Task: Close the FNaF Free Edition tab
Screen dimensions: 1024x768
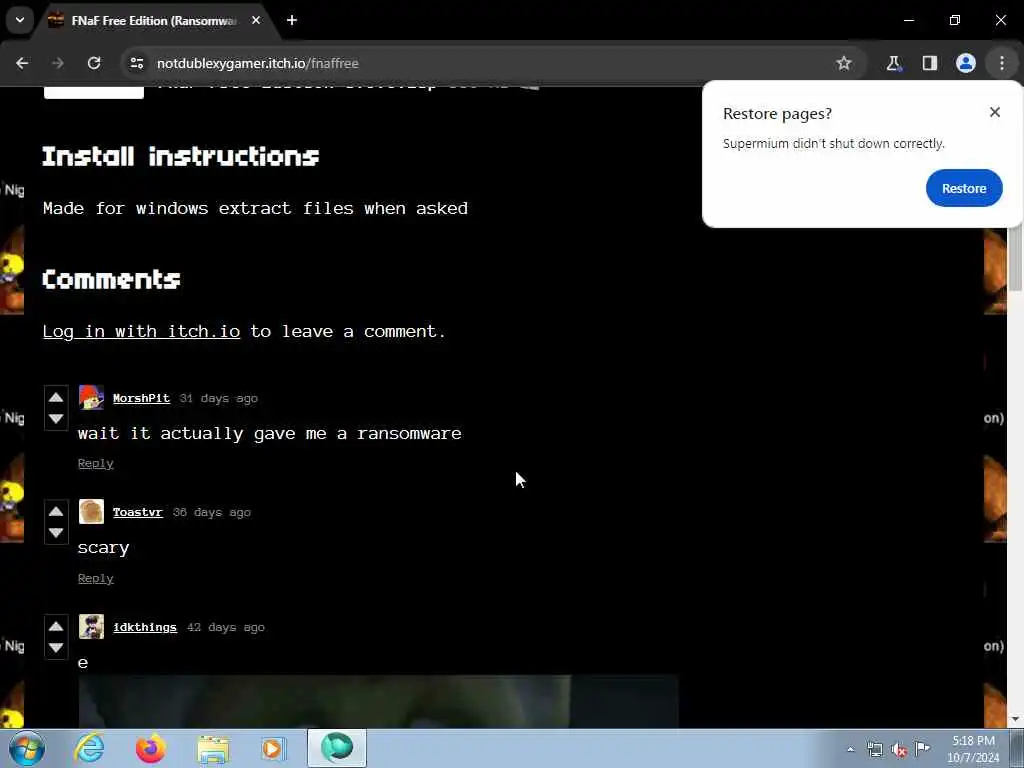Action: [x=256, y=20]
